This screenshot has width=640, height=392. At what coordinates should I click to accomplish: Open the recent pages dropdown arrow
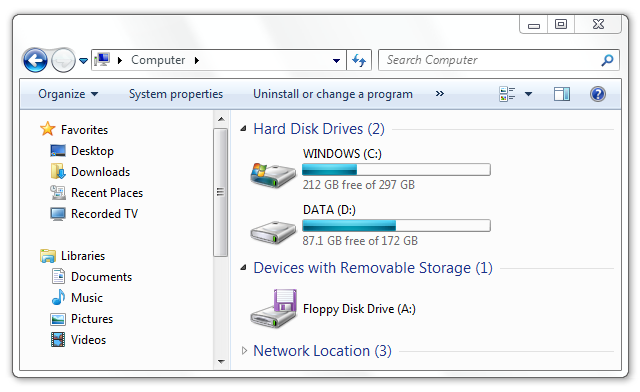pos(83,61)
